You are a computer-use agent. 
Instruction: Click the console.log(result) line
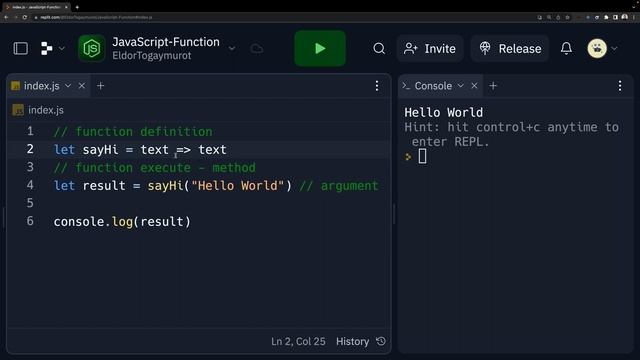pyautogui.click(x=122, y=222)
